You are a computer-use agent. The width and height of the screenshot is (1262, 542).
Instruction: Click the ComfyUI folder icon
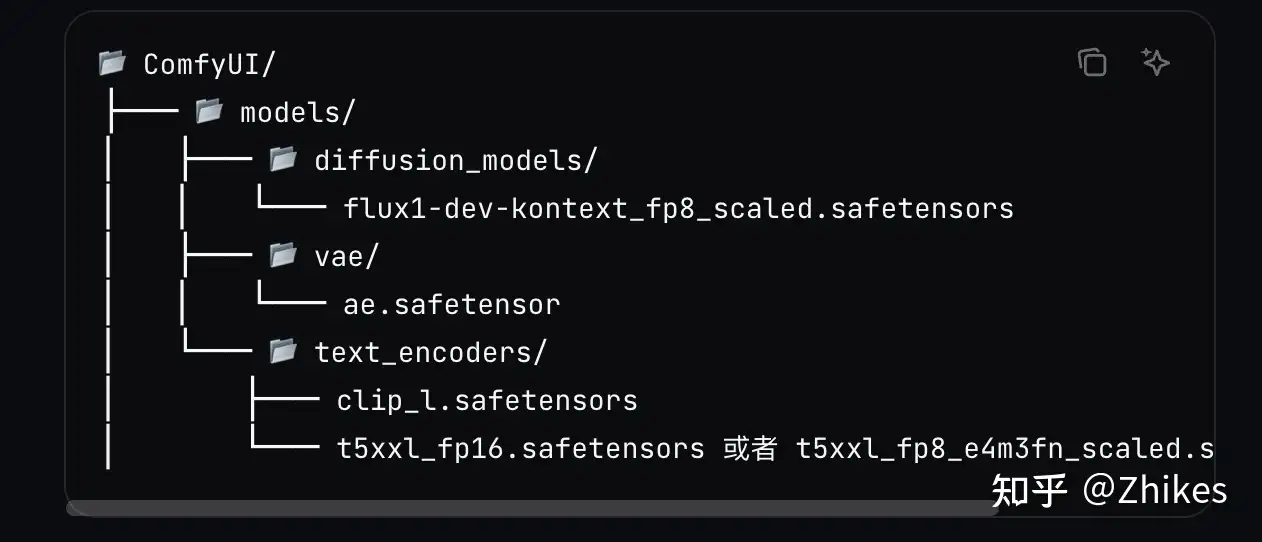tap(112, 63)
